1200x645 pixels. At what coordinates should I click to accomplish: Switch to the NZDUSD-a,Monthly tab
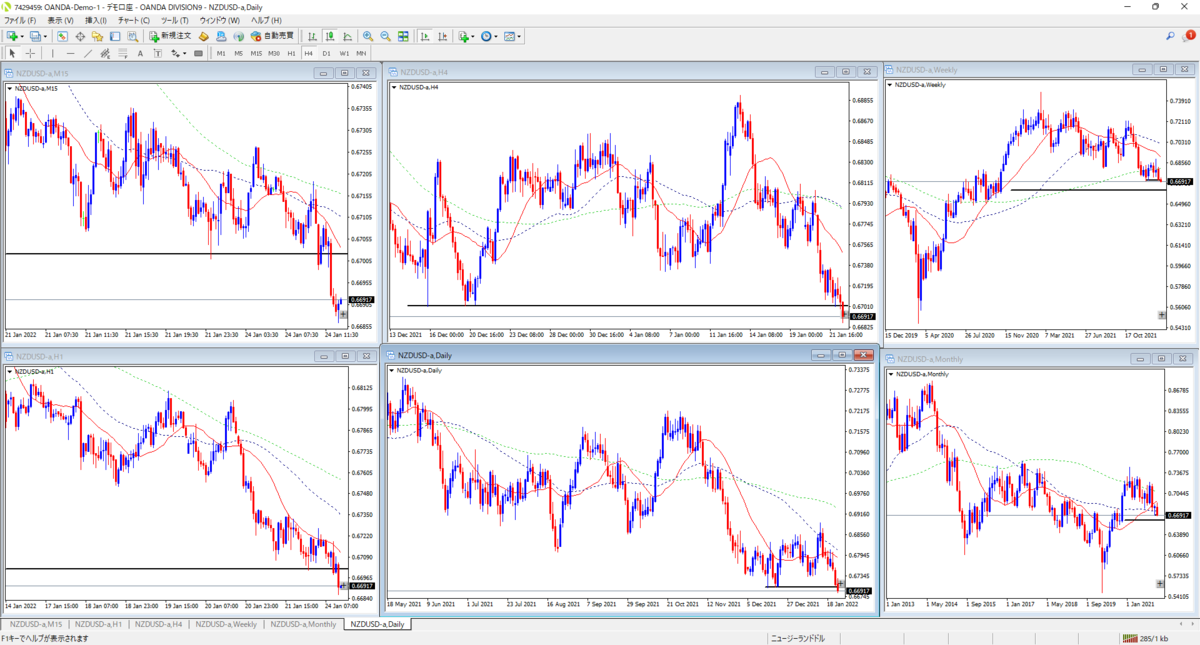[303, 624]
